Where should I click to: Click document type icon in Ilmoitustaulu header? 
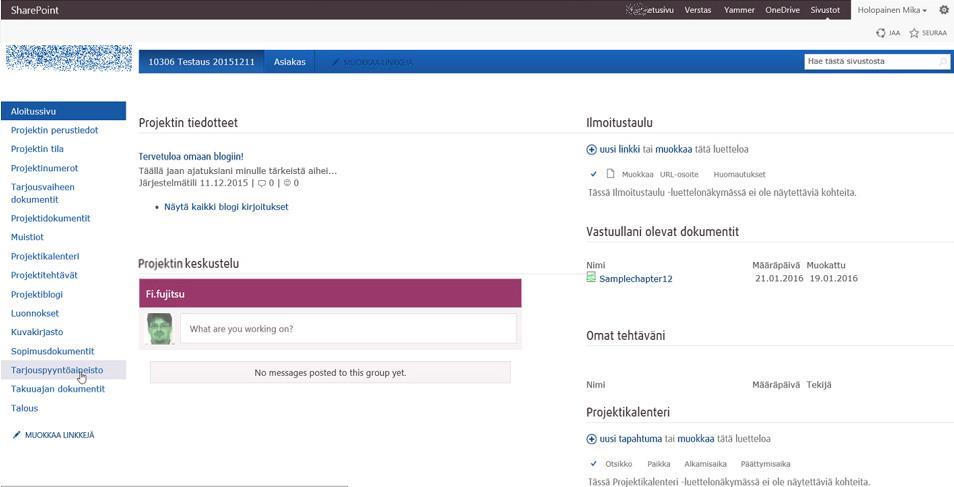tap(610, 174)
